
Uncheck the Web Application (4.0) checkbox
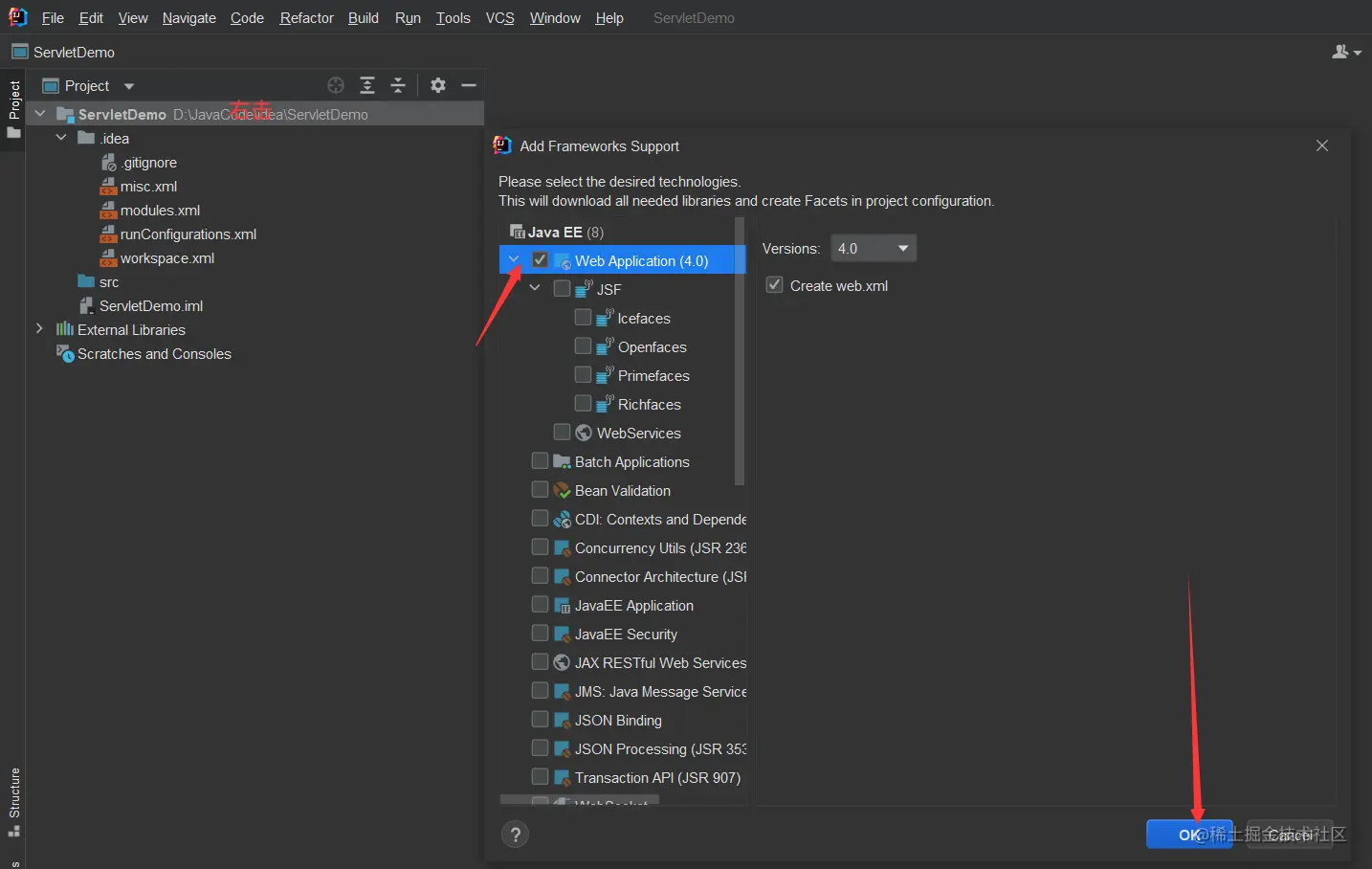pos(541,259)
